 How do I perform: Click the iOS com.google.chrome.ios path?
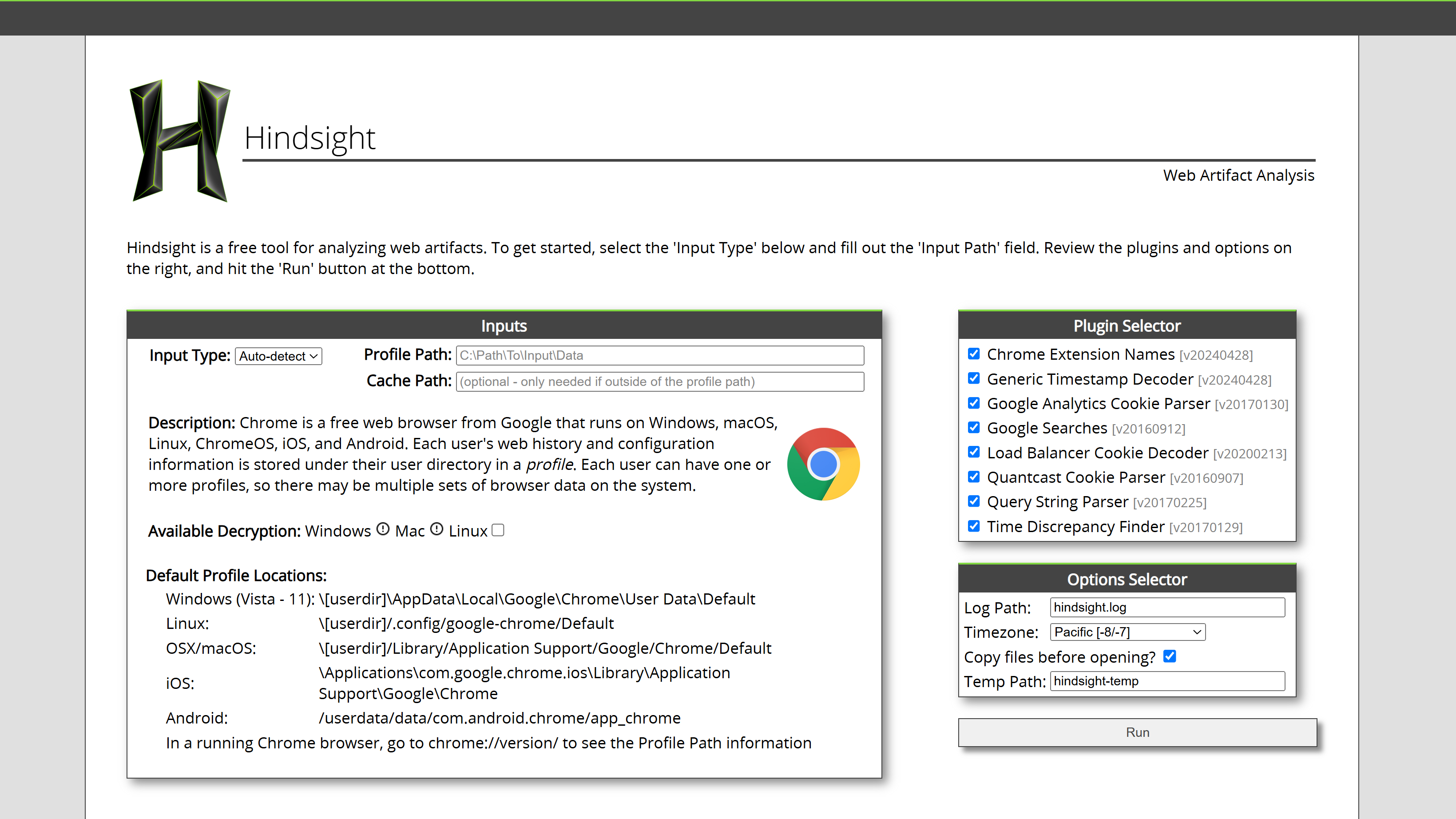click(524, 684)
